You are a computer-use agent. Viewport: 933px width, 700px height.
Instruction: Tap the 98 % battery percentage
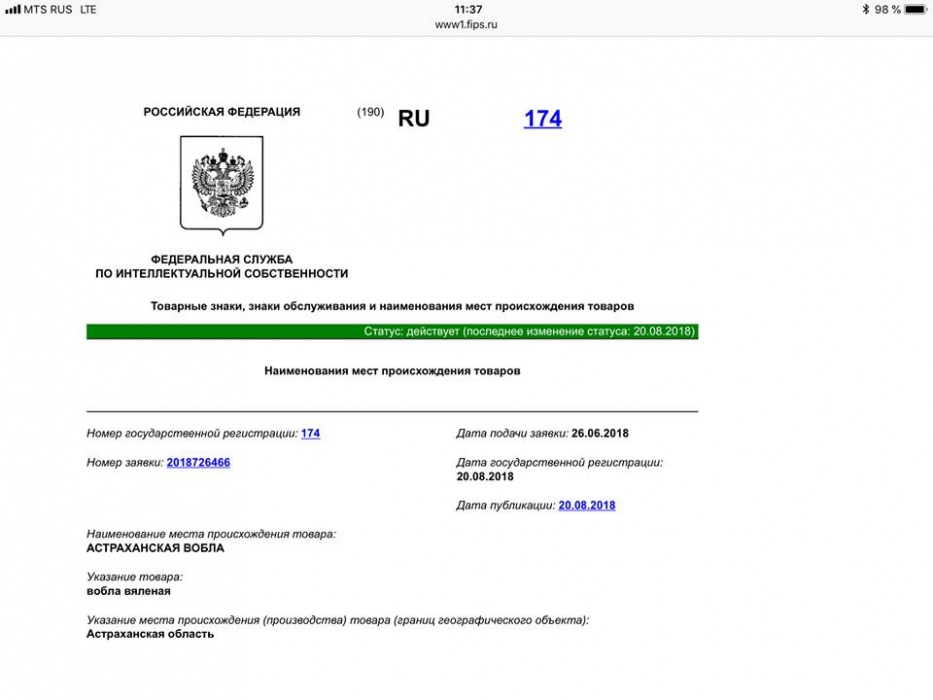[x=888, y=9]
